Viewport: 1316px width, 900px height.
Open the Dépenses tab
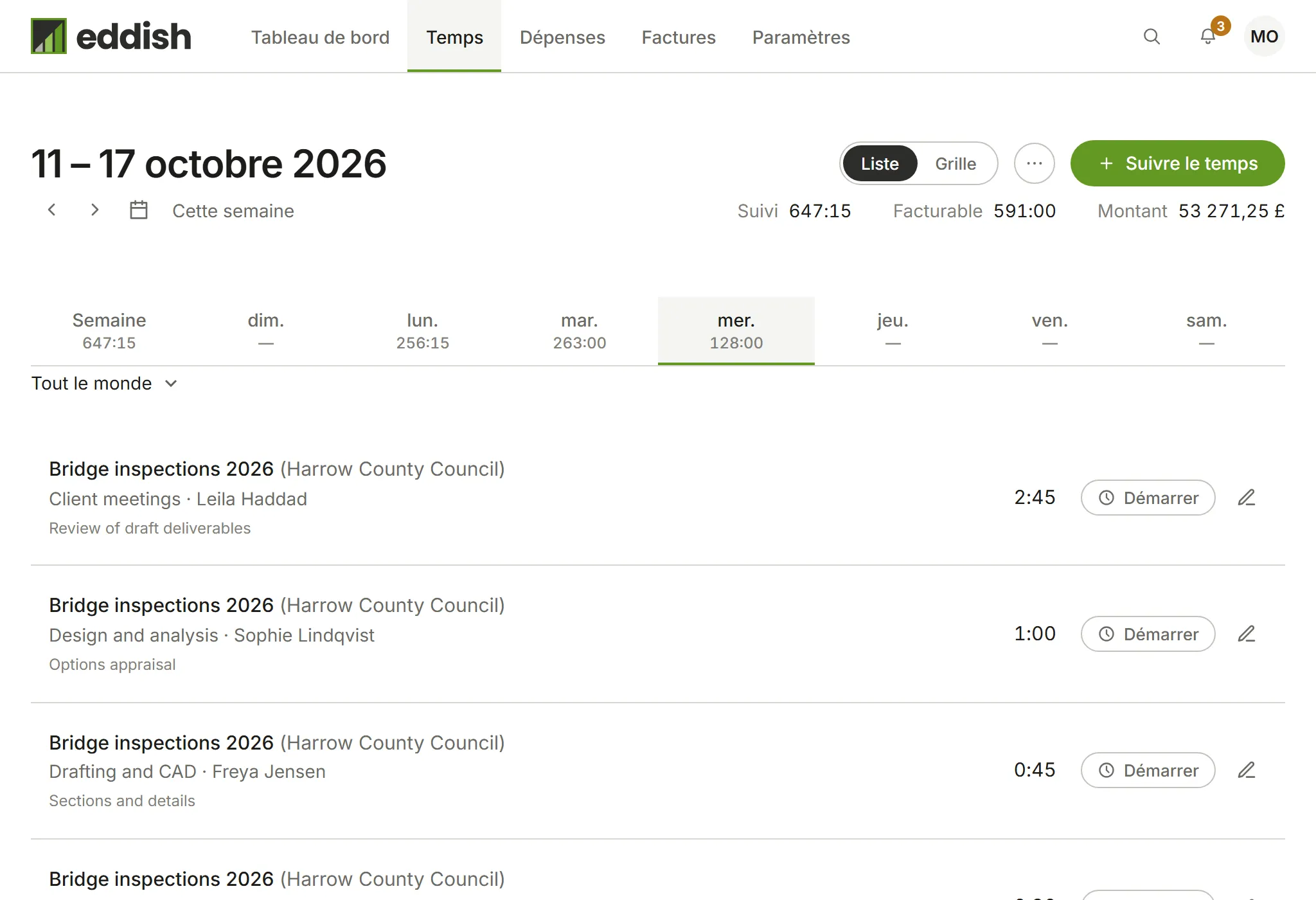[562, 37]
